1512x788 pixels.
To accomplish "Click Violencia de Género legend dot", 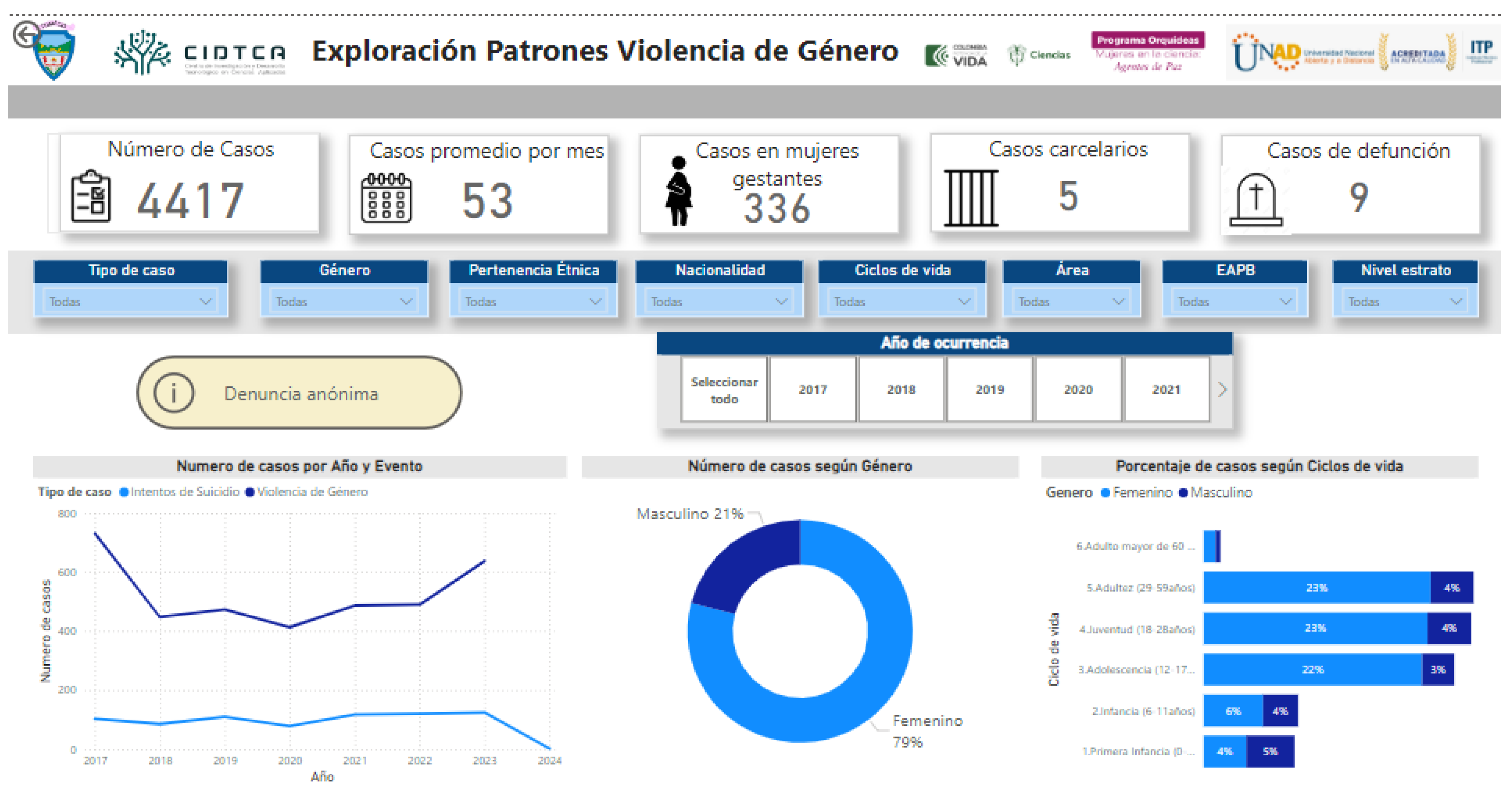I will (x=250, y=492).
